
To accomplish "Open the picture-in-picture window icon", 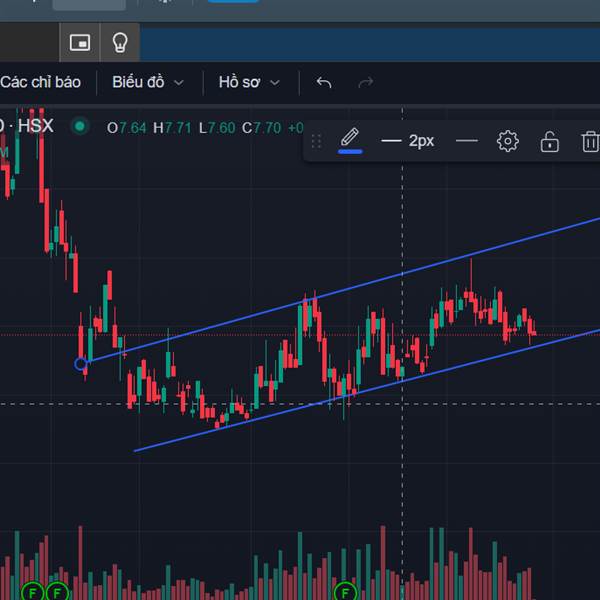I will click(80, 42).
